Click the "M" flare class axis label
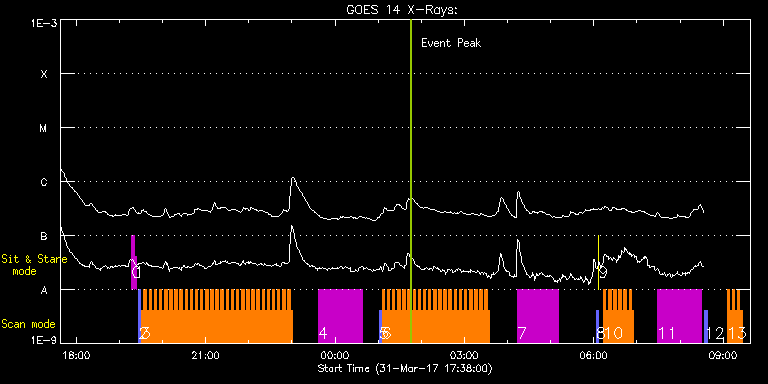This screenshot has width=768, height=384. (x=44, y=128)
